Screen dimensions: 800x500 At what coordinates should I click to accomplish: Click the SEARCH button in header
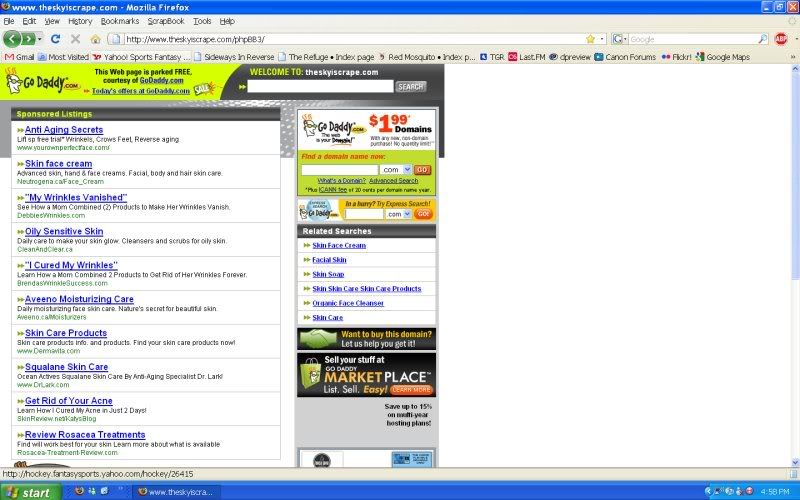[411, 87]
